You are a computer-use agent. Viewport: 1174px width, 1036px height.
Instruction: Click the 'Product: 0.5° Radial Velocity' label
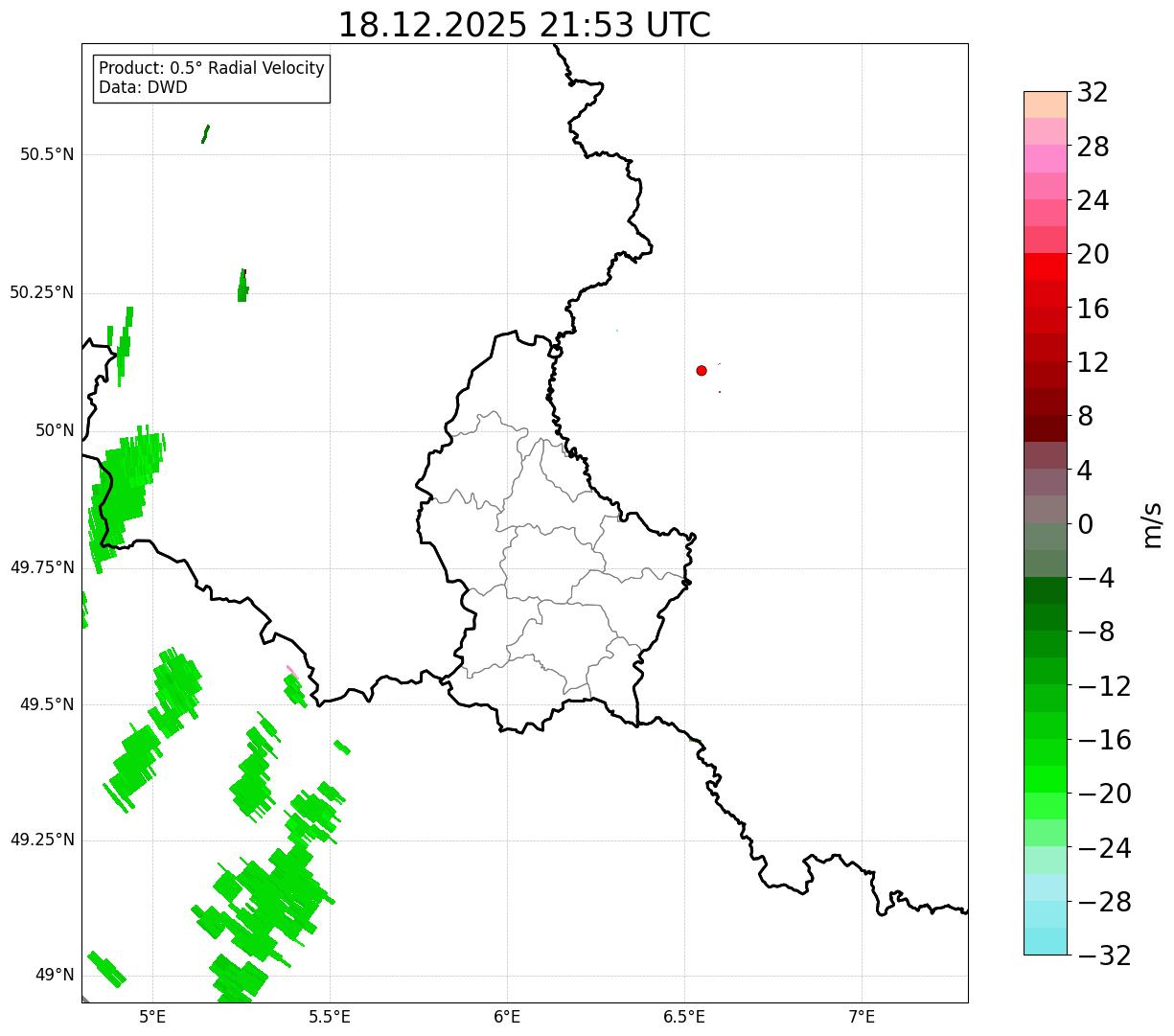pos(212,69)
